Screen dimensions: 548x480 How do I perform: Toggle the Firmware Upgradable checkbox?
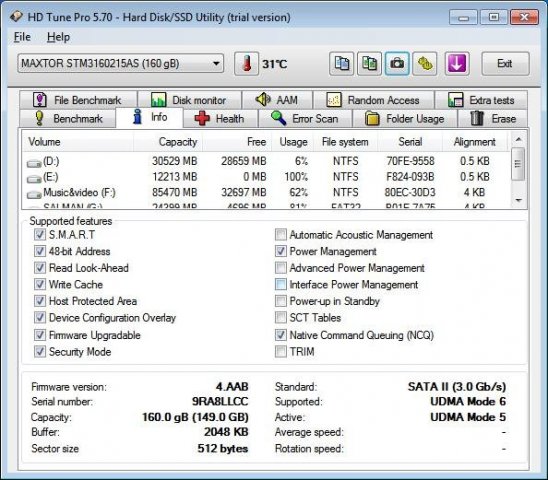(x=39, y=335)
